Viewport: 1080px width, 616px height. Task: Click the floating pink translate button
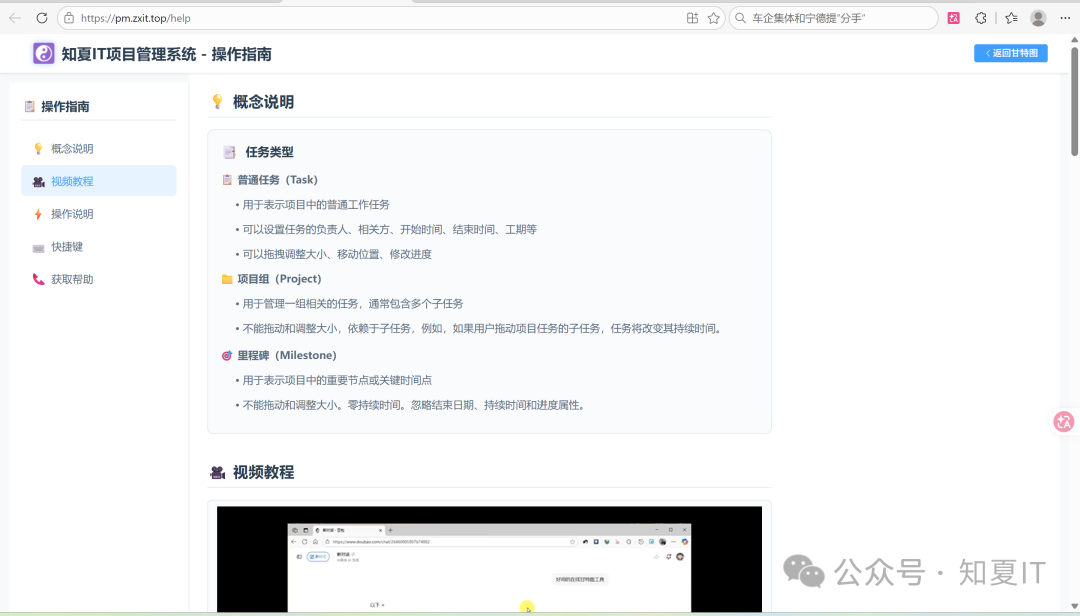pos(1063,422)
